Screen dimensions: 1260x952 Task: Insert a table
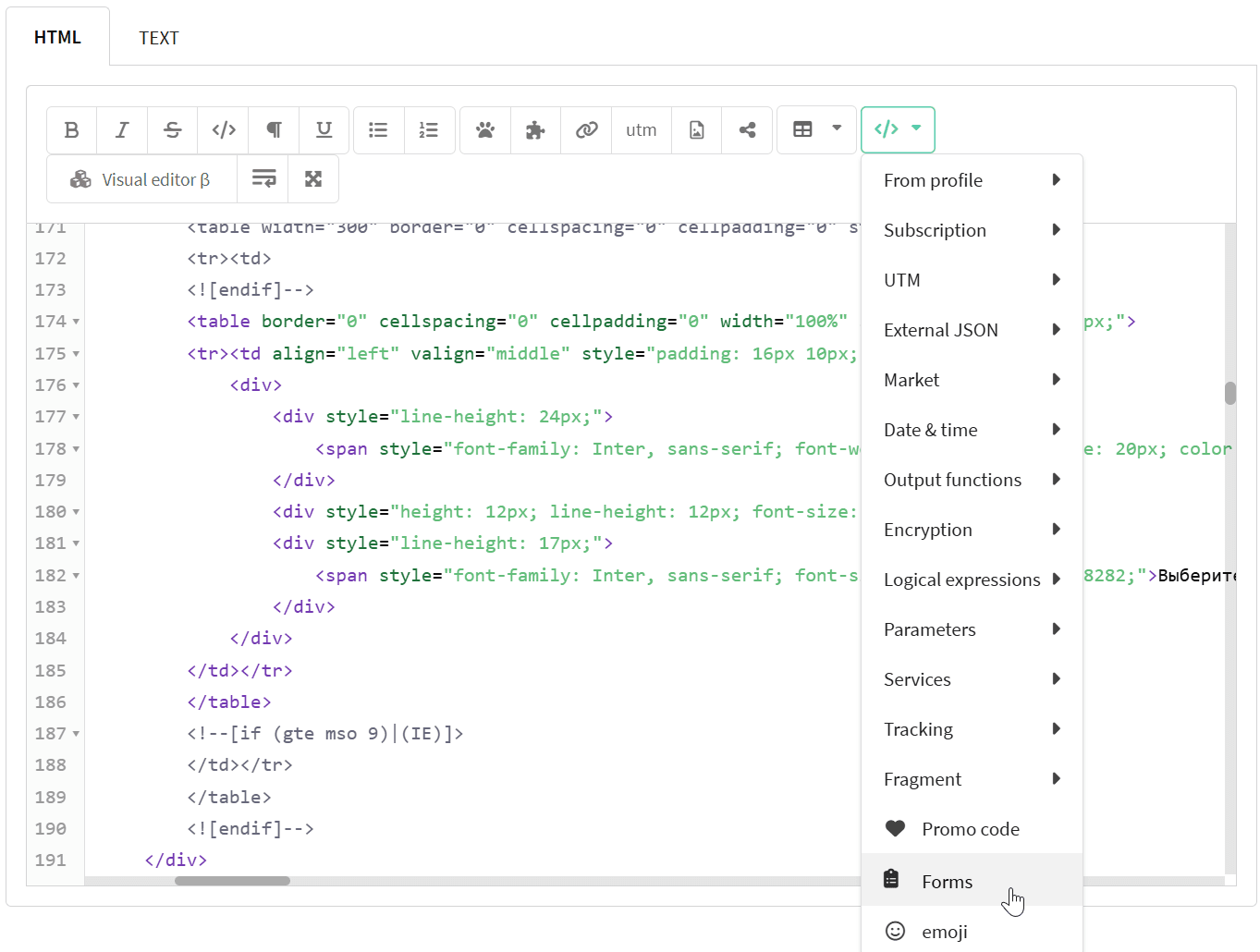[802, 129]
